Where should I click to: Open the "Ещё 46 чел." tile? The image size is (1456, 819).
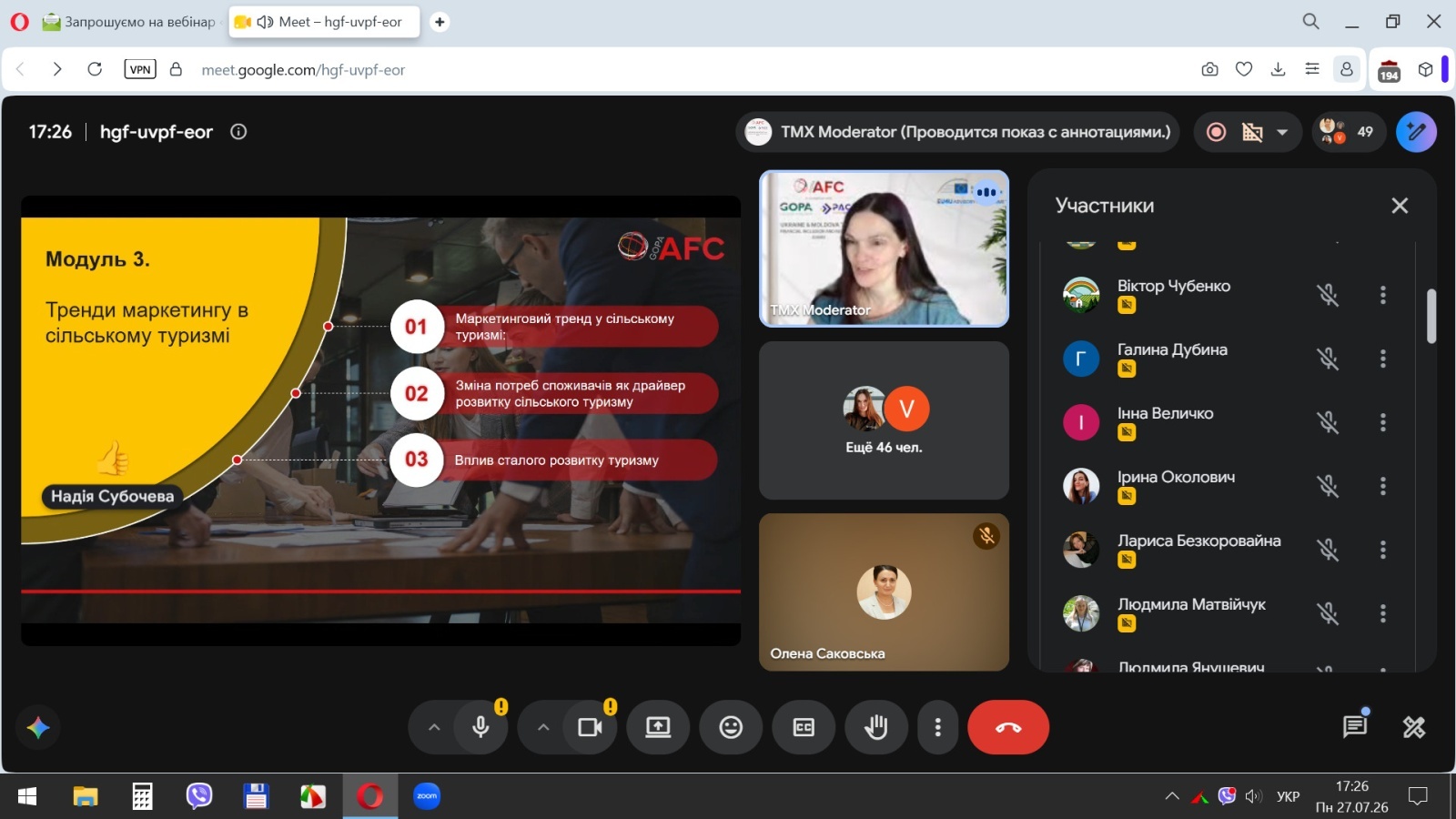point(884,420)
